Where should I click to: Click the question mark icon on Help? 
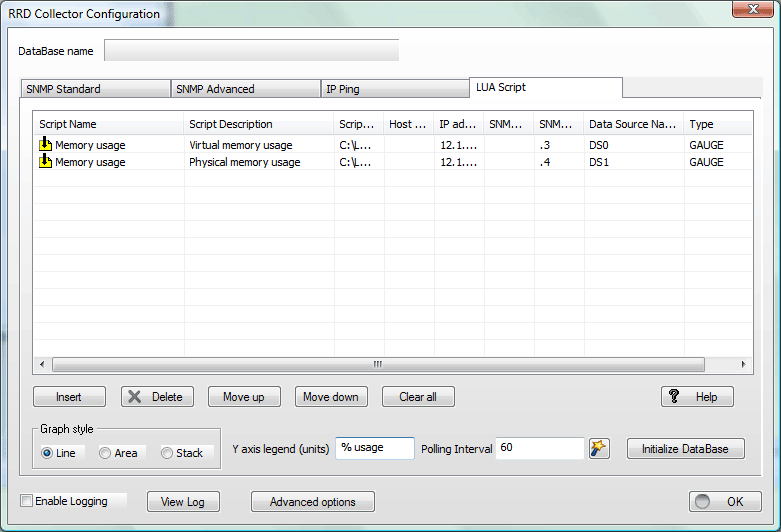[x=674, y=396]
